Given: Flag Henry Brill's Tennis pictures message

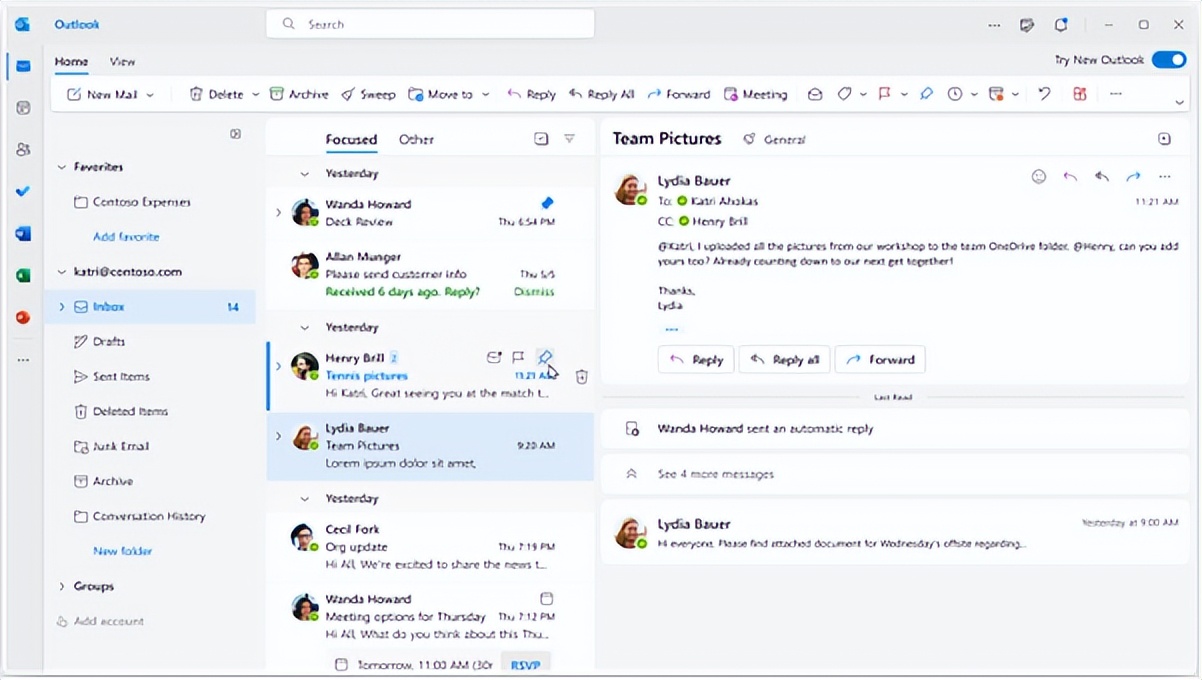Looking at the screenshot, I should (x=518, y=357).
